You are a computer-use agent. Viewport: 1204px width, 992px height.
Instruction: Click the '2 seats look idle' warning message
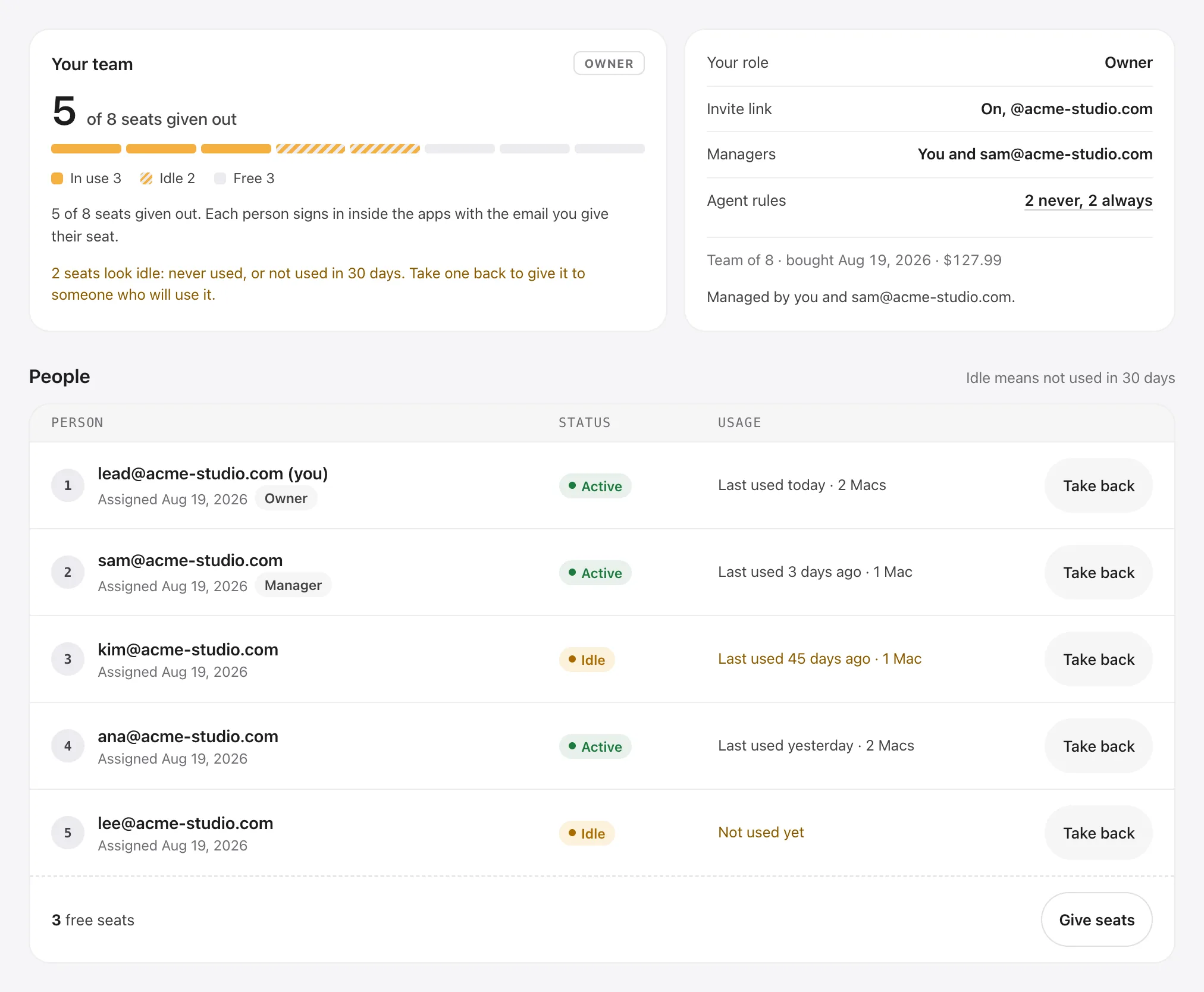318,284
